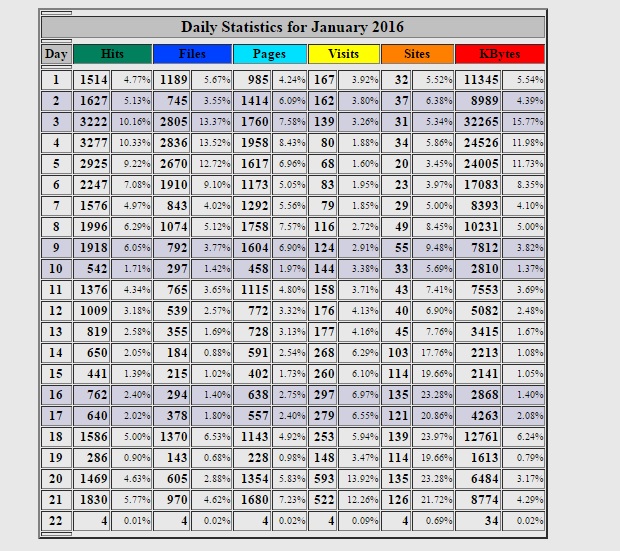This screenshot has height=551, width=620.
Task: Click KBytes value 34 on day 22
Action: (478, 520)
